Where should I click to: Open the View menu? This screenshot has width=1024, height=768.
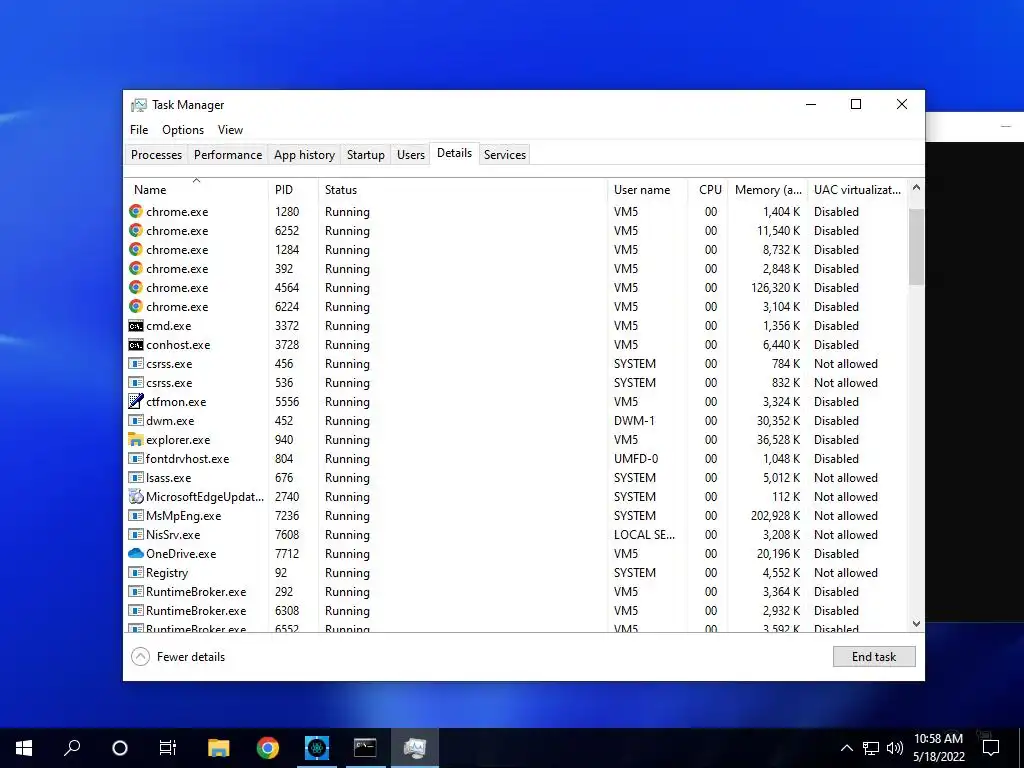coord(230,130)
